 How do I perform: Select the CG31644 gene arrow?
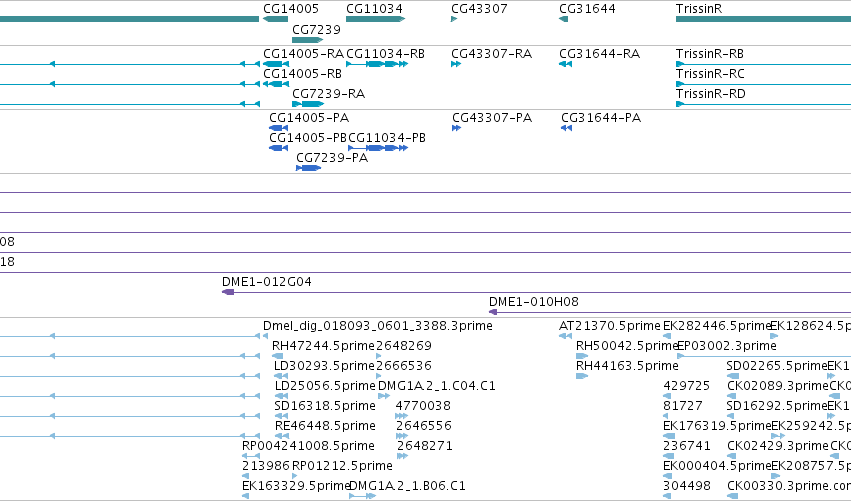pyautogui.click(x=563, y=19)
